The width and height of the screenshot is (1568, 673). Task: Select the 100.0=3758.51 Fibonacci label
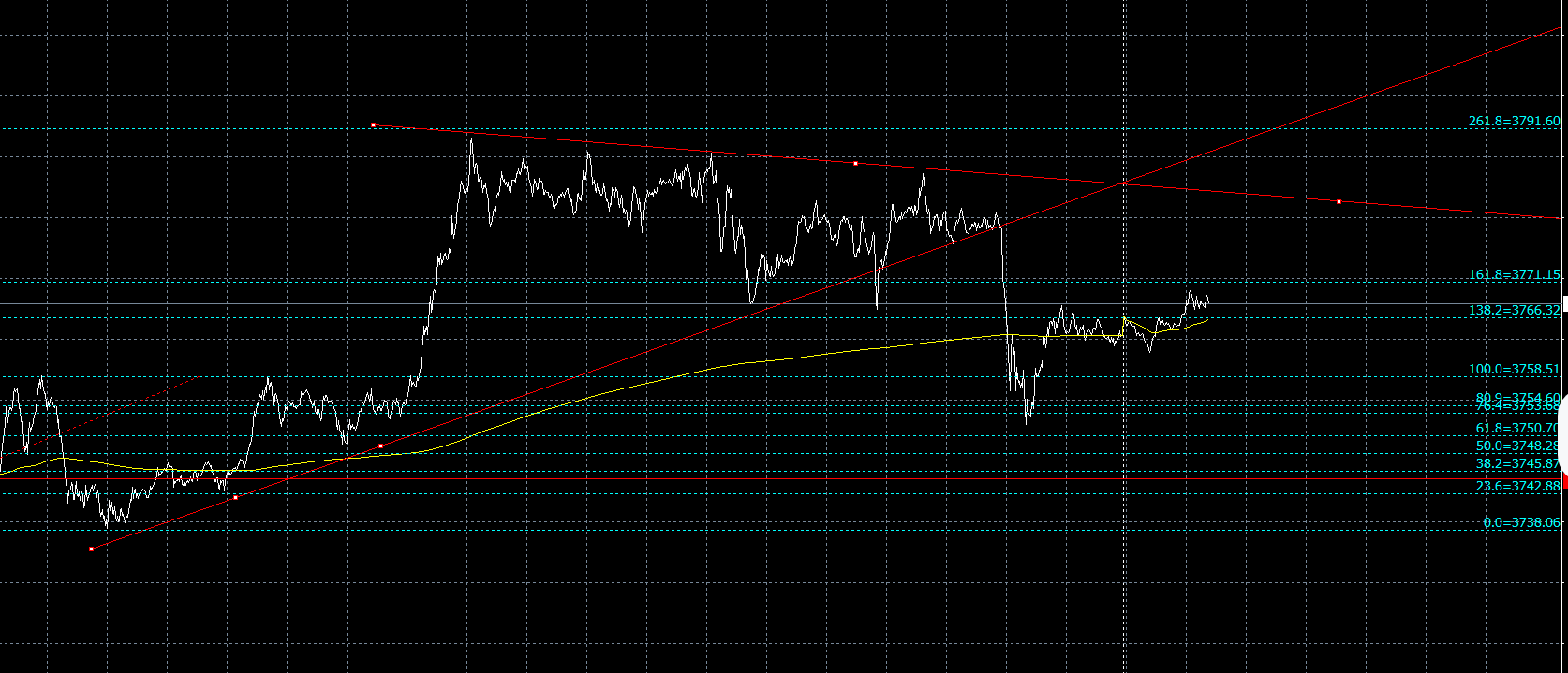(x=1514, y=370)
